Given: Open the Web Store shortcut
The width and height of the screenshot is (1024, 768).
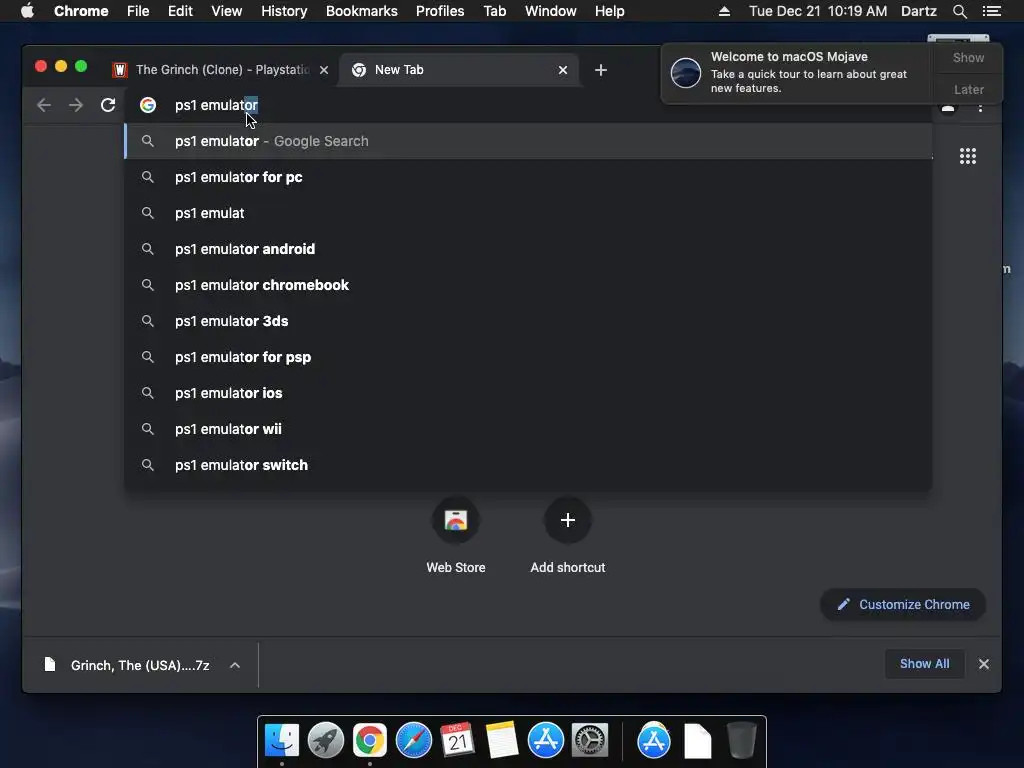Looking at the screenshot, I should 456,520.
